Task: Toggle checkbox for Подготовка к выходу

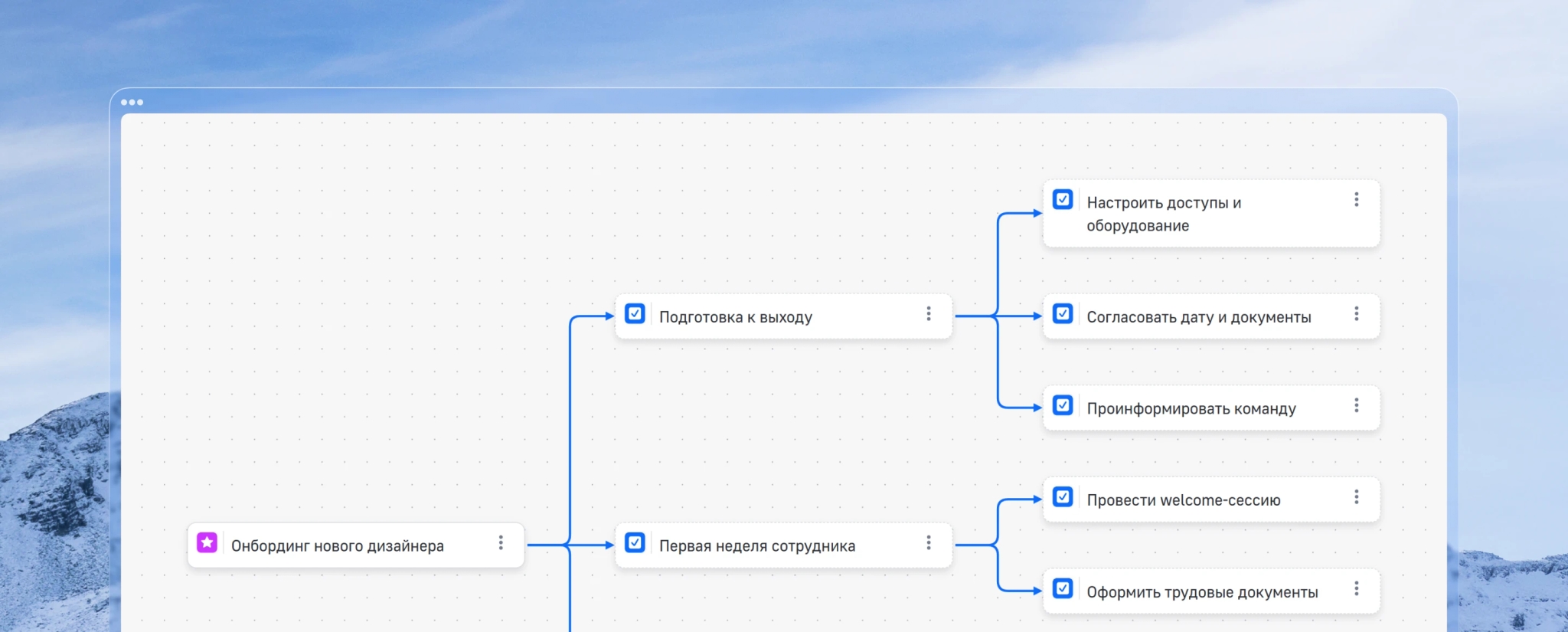Action: 635,314
